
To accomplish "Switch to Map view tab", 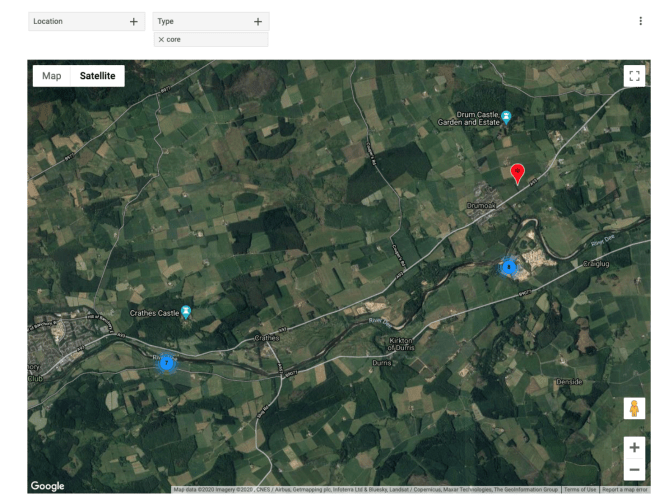I will pyautogui.click(x=51, y=76).
